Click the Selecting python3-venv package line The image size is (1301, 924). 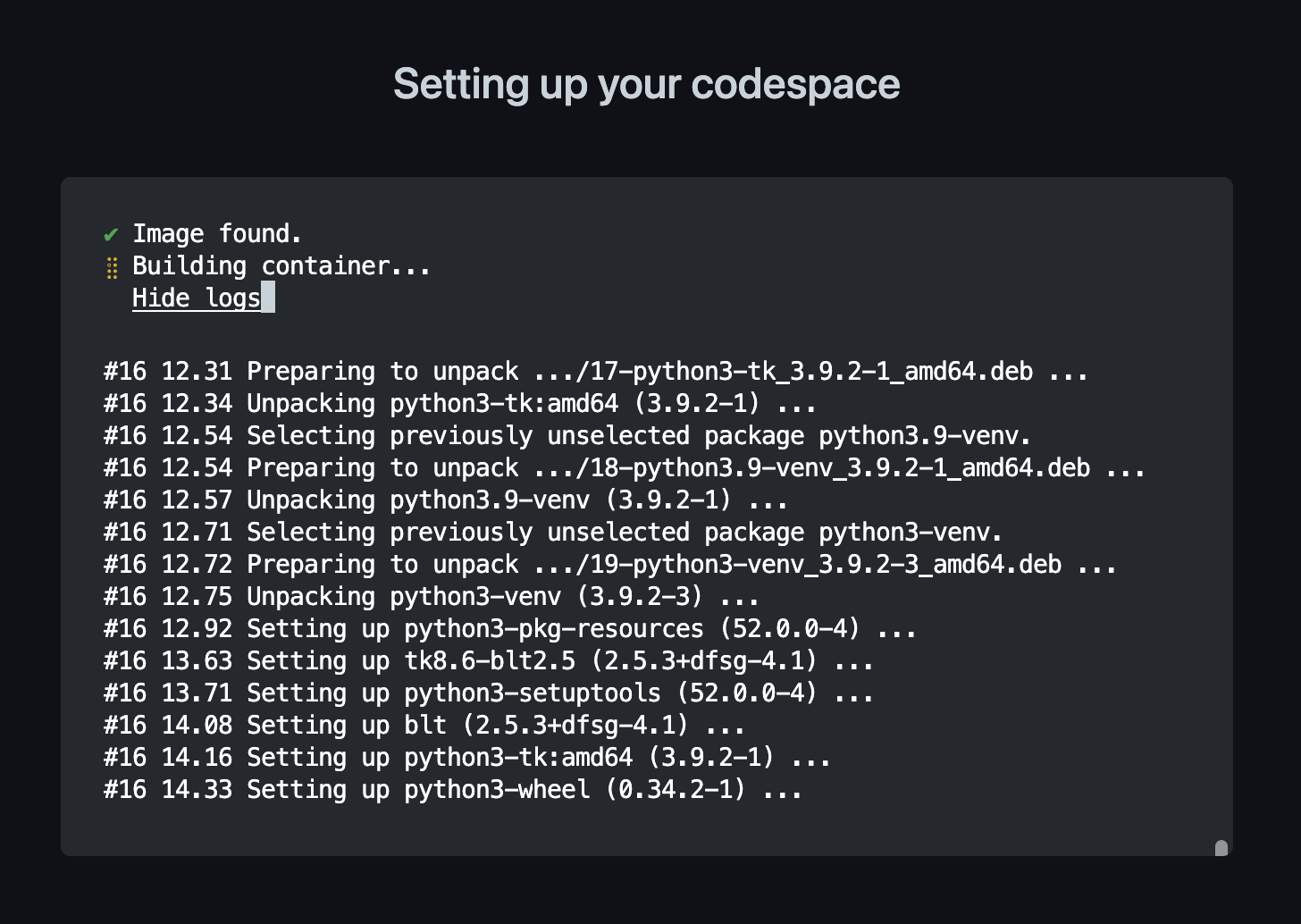coord(551,532)
